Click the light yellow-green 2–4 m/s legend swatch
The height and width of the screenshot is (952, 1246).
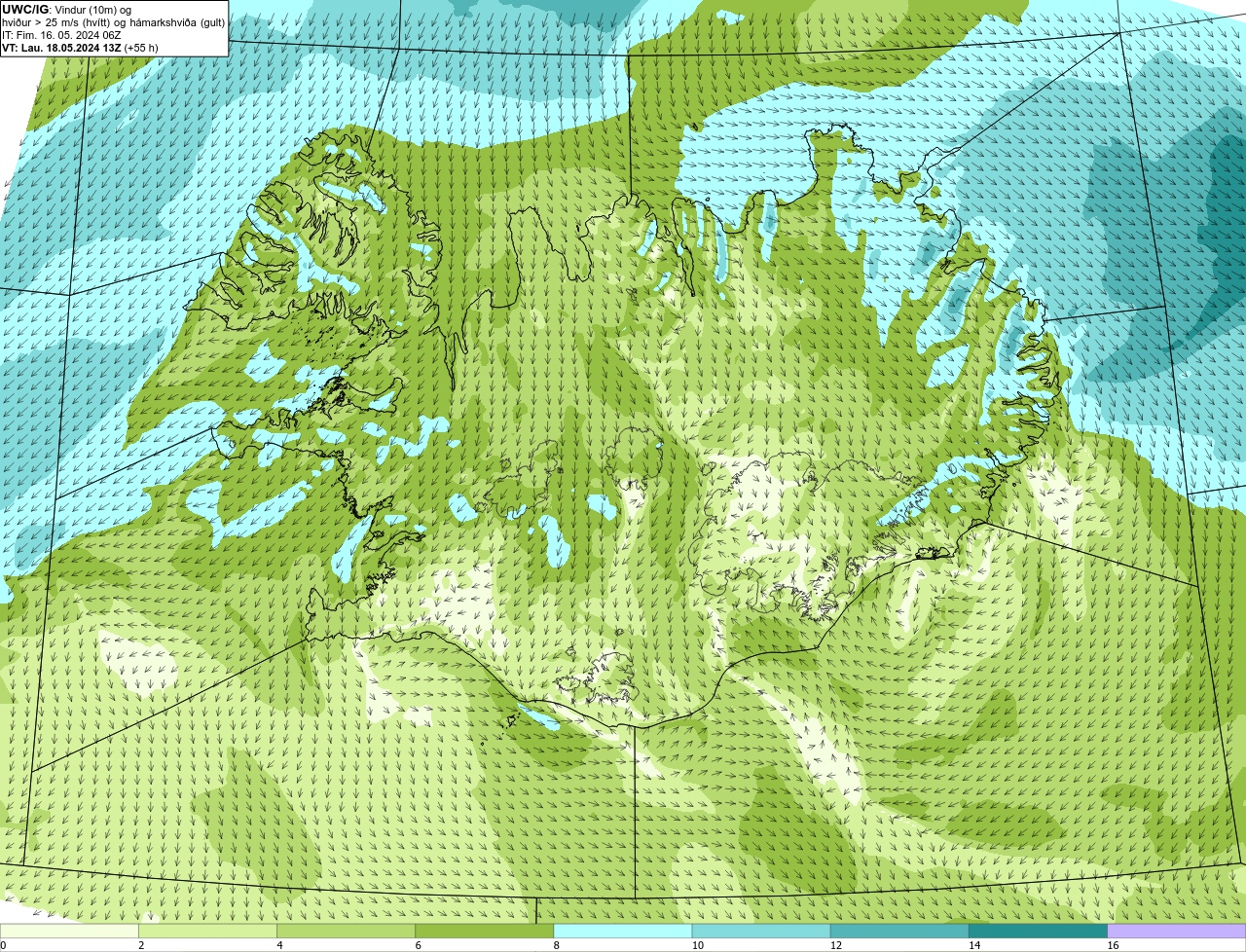point(207,931)
